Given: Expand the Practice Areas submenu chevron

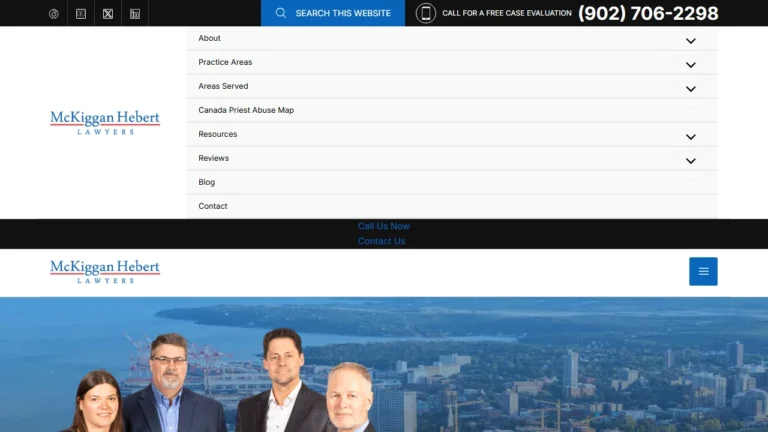Looking at the screenshot, I should click(x=691, y=65).
